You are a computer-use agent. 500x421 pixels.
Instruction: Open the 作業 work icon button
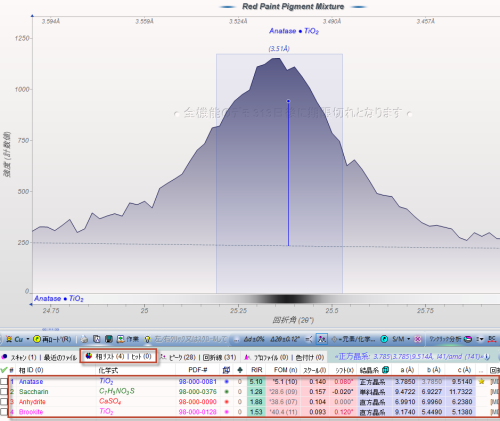(128, 339)
